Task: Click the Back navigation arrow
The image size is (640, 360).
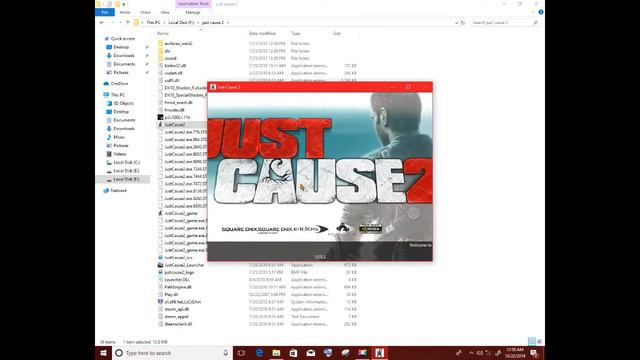Action: (102, 22)
